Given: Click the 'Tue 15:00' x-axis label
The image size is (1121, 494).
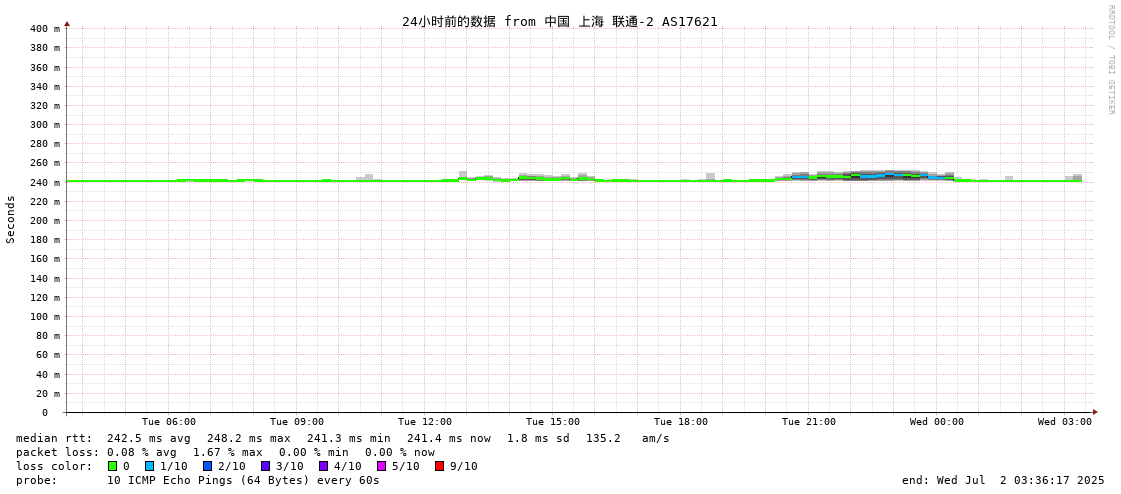Looking at the screenshot, I should click(553, 422).
